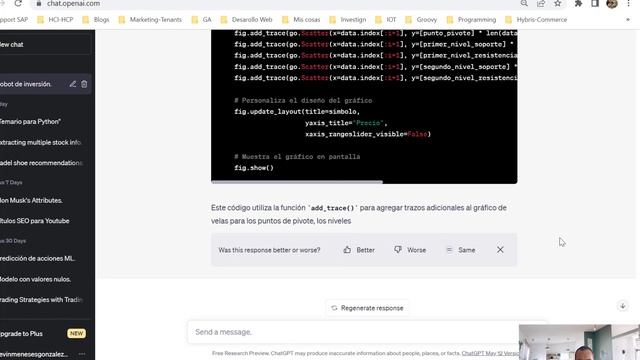
Task: Click the code block horizontal scrollbar
Action: 297,182
